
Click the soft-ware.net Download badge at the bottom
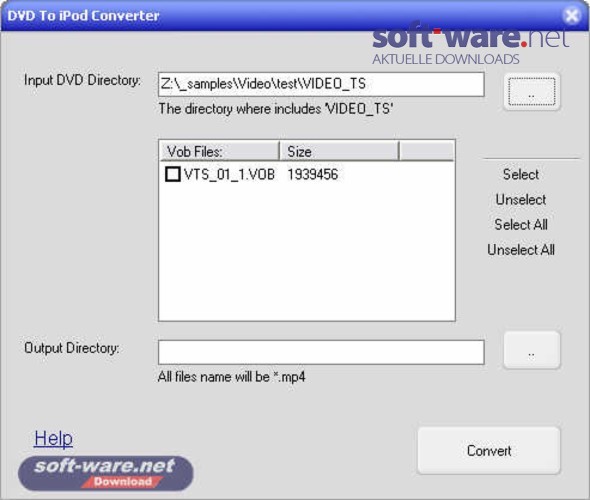pyautogui.click(x=106, y=473)
